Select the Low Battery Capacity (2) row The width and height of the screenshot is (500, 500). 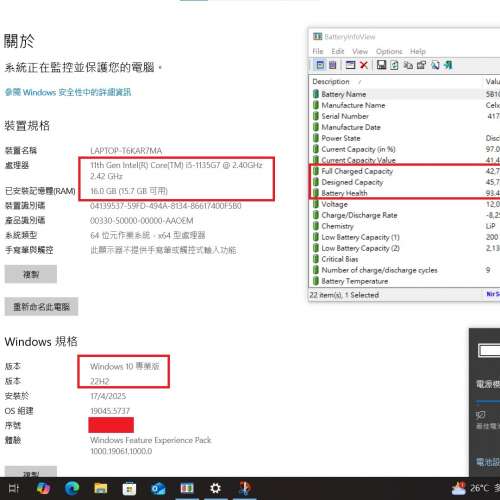405,248
